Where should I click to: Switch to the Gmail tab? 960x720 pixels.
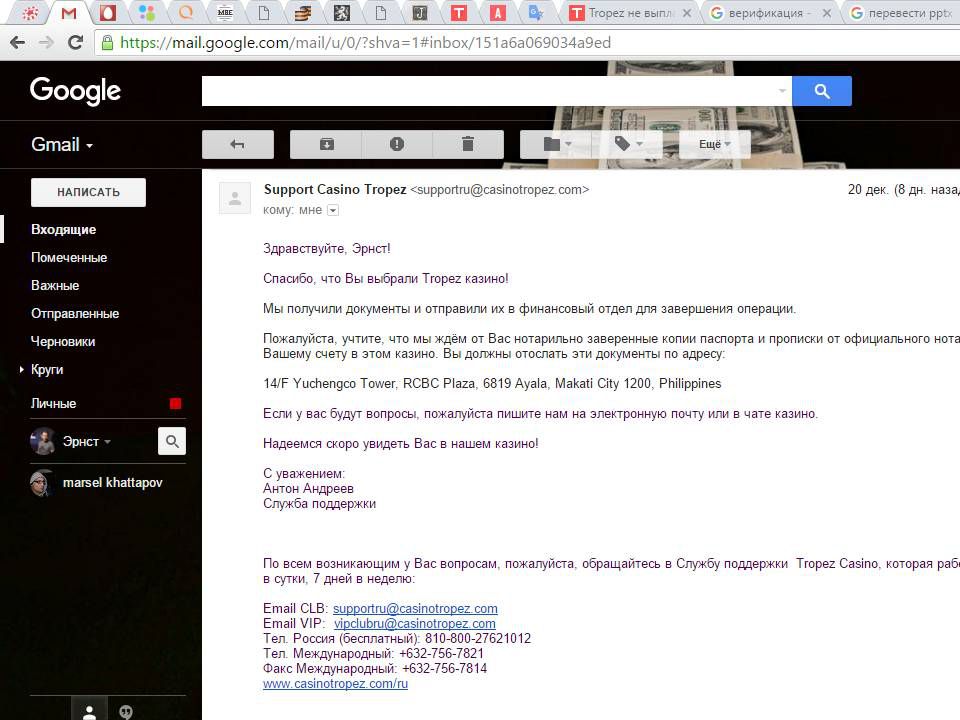69,13
